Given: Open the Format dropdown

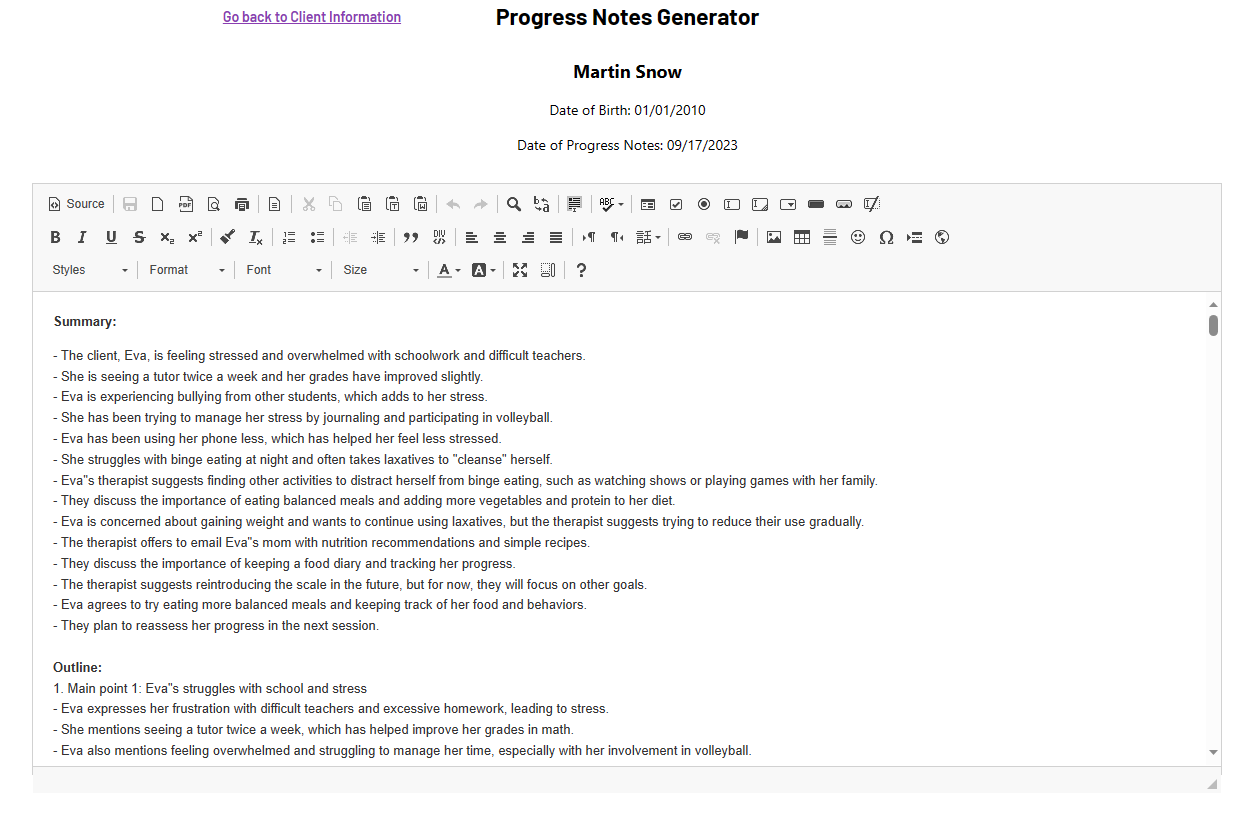Looking at the screenshot, I should 187,270.
